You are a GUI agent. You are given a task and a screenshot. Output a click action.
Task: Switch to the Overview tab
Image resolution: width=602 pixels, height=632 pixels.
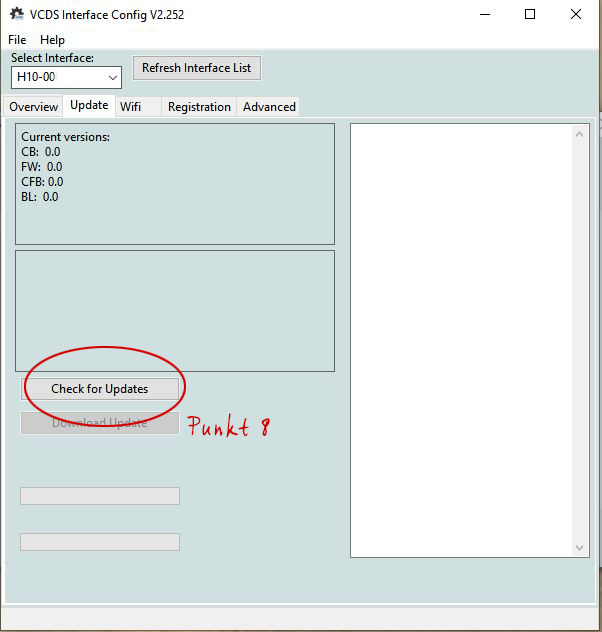pos(33,107)
